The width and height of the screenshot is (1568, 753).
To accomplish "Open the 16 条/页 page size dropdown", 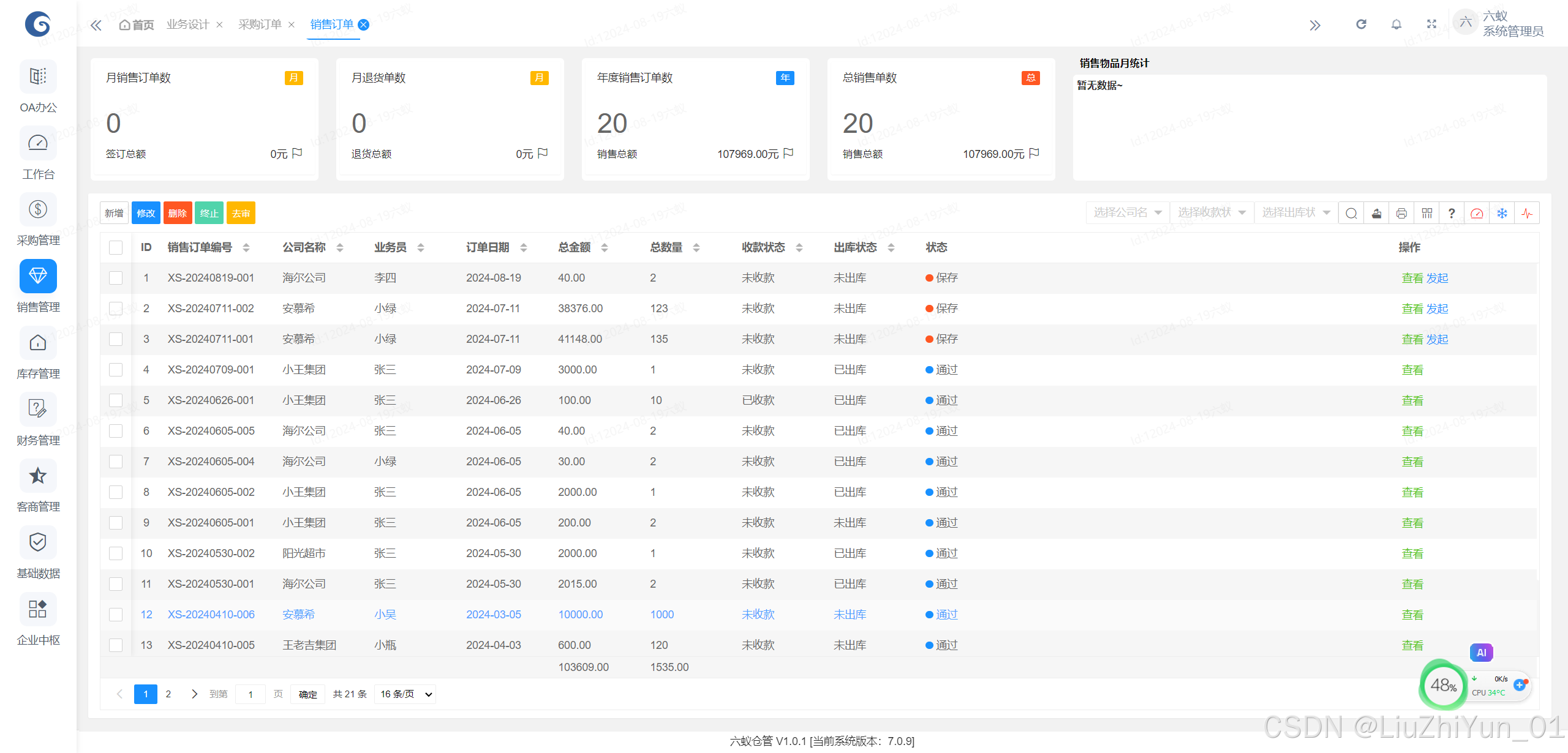I will 406,694.
